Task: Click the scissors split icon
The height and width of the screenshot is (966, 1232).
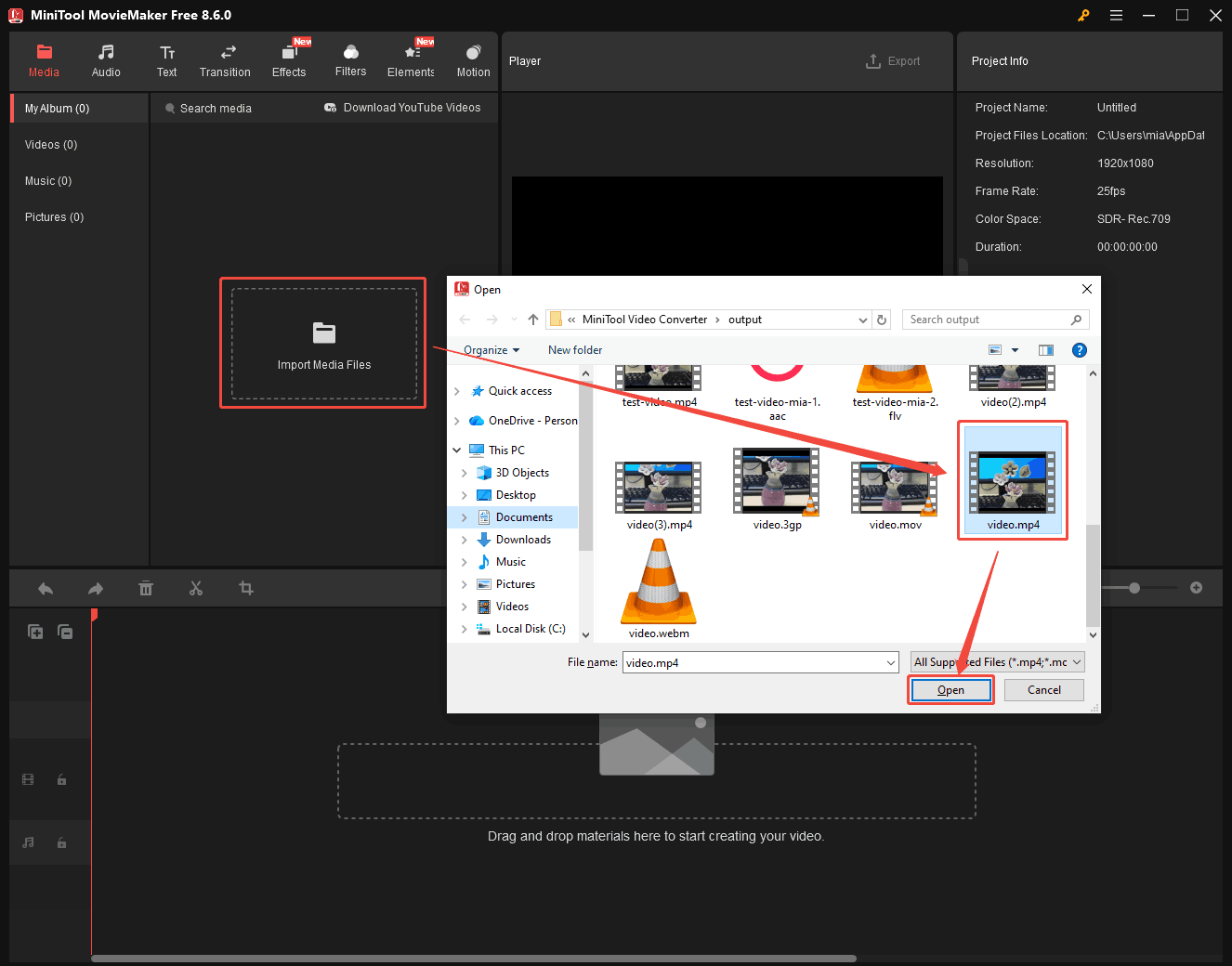Action: pos(196,588)
